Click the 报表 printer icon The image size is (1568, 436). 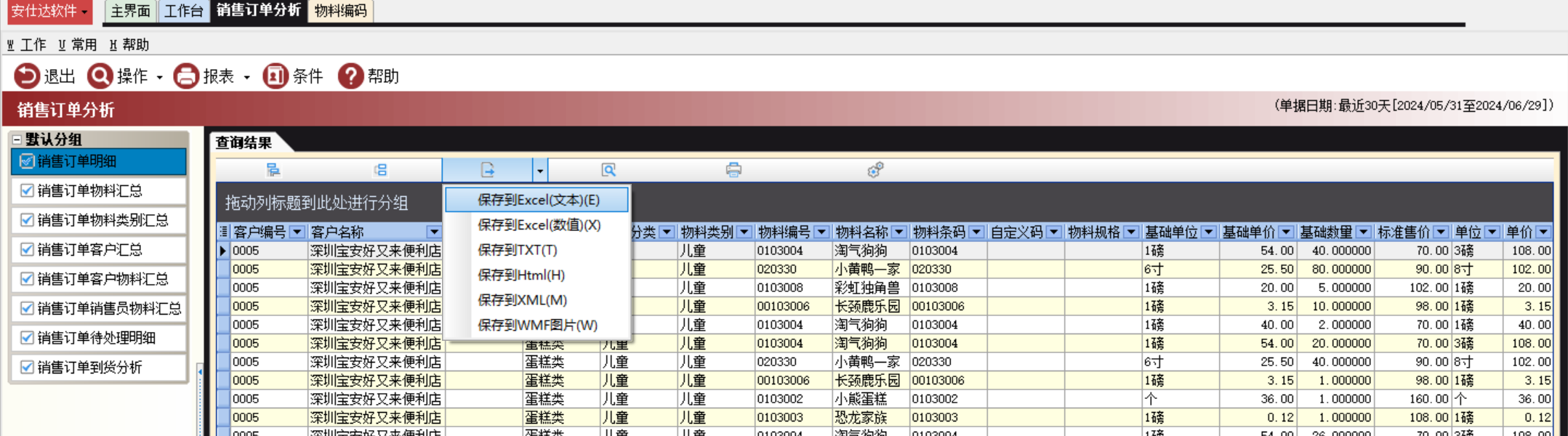(x=186, y=76)
